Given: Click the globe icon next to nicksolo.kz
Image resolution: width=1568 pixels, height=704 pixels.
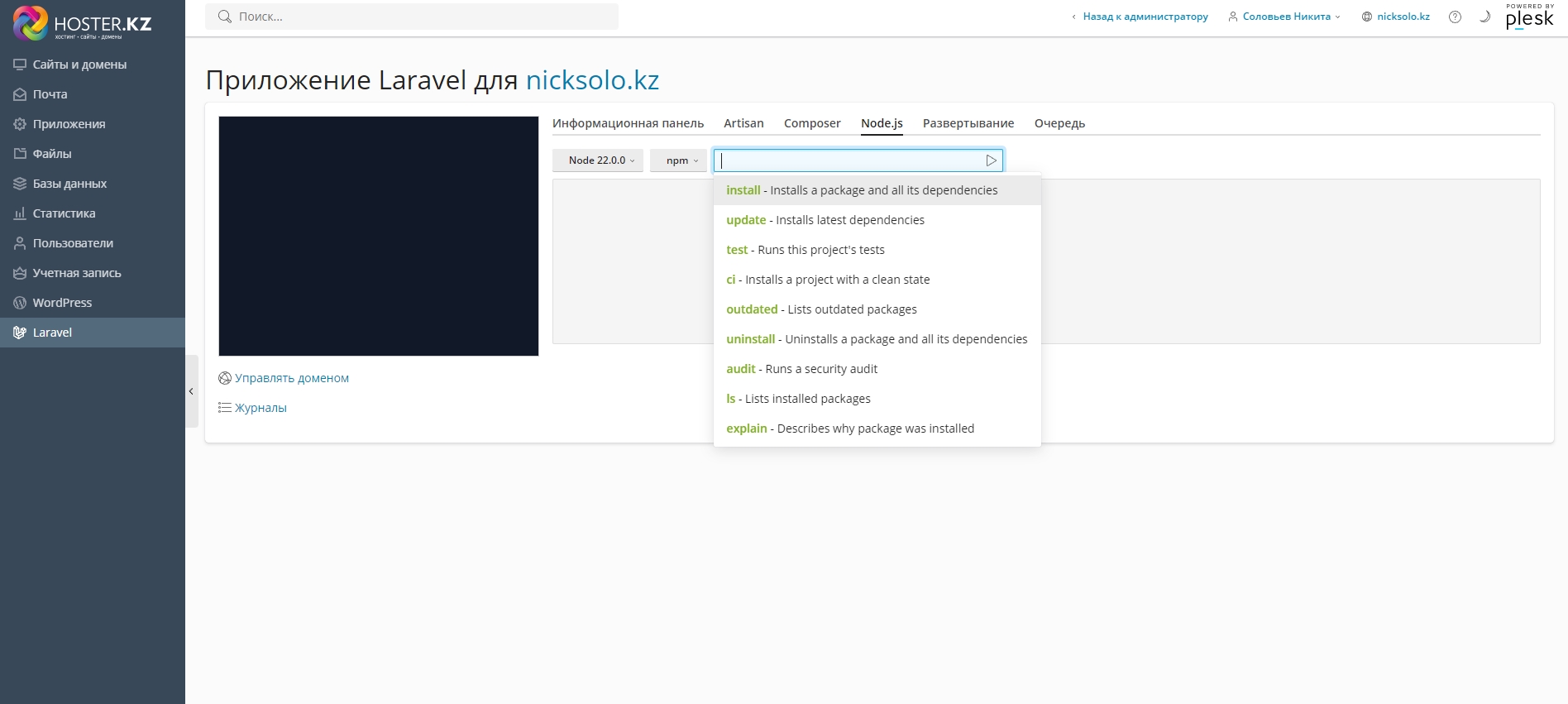Looking at the screenshot, I should pos(1367,17).
